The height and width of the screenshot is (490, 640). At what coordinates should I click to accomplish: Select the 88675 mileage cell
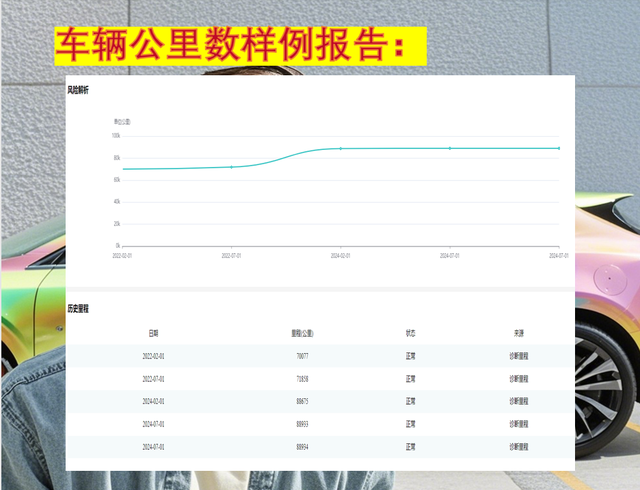tap(302, 402)
